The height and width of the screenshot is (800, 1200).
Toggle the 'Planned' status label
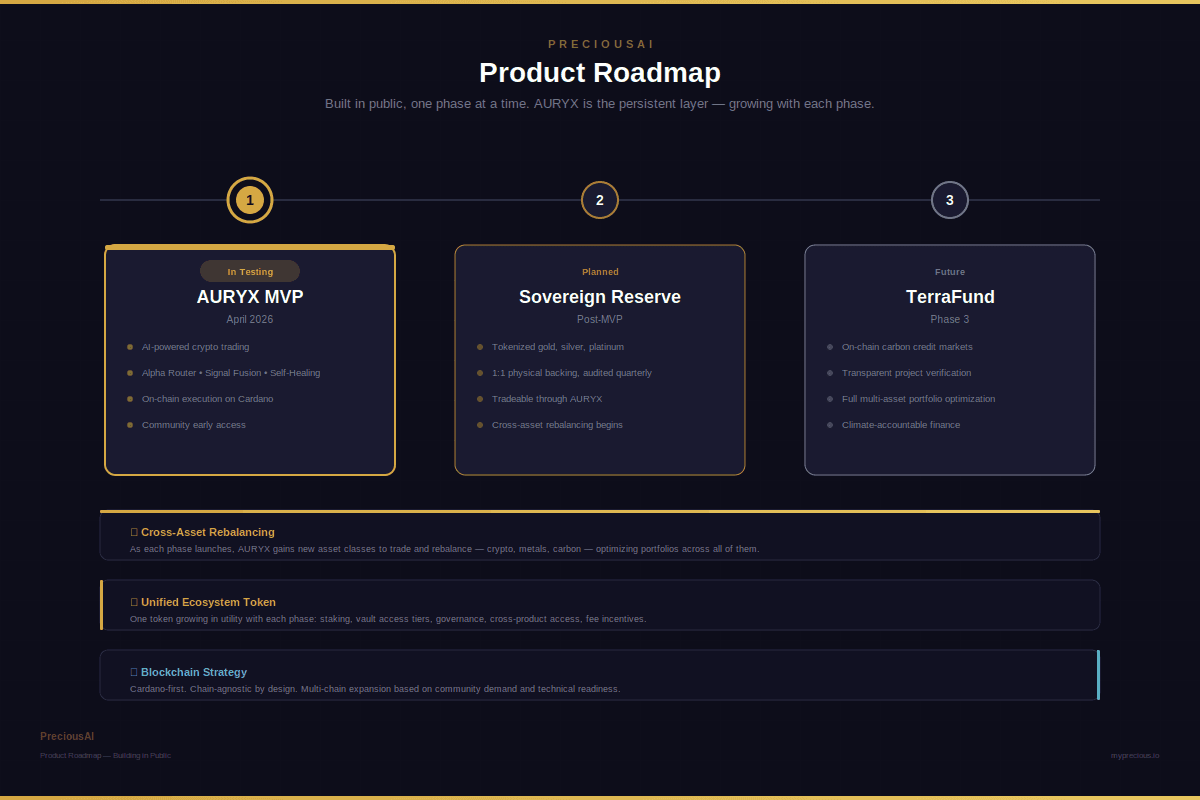click(x=600, y=271)
